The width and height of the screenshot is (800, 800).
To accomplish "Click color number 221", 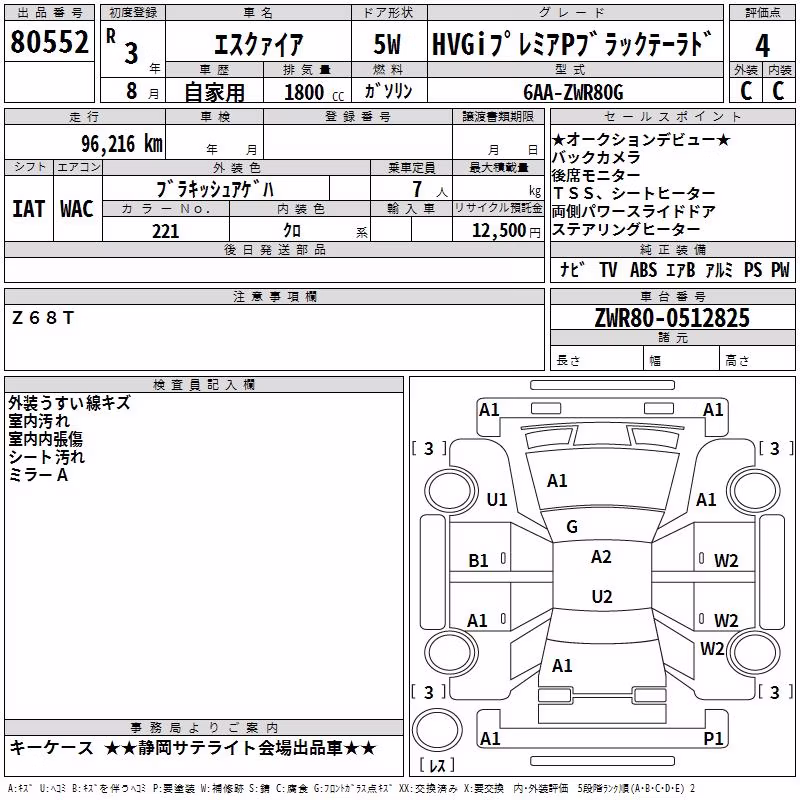I will [166, 231].
